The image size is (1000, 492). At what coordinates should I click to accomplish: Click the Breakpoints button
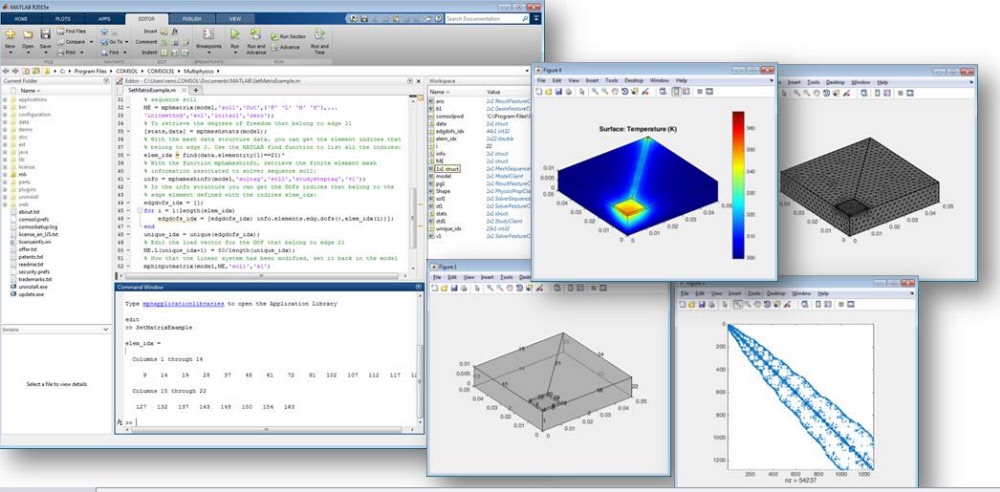[x=208, y=38]
